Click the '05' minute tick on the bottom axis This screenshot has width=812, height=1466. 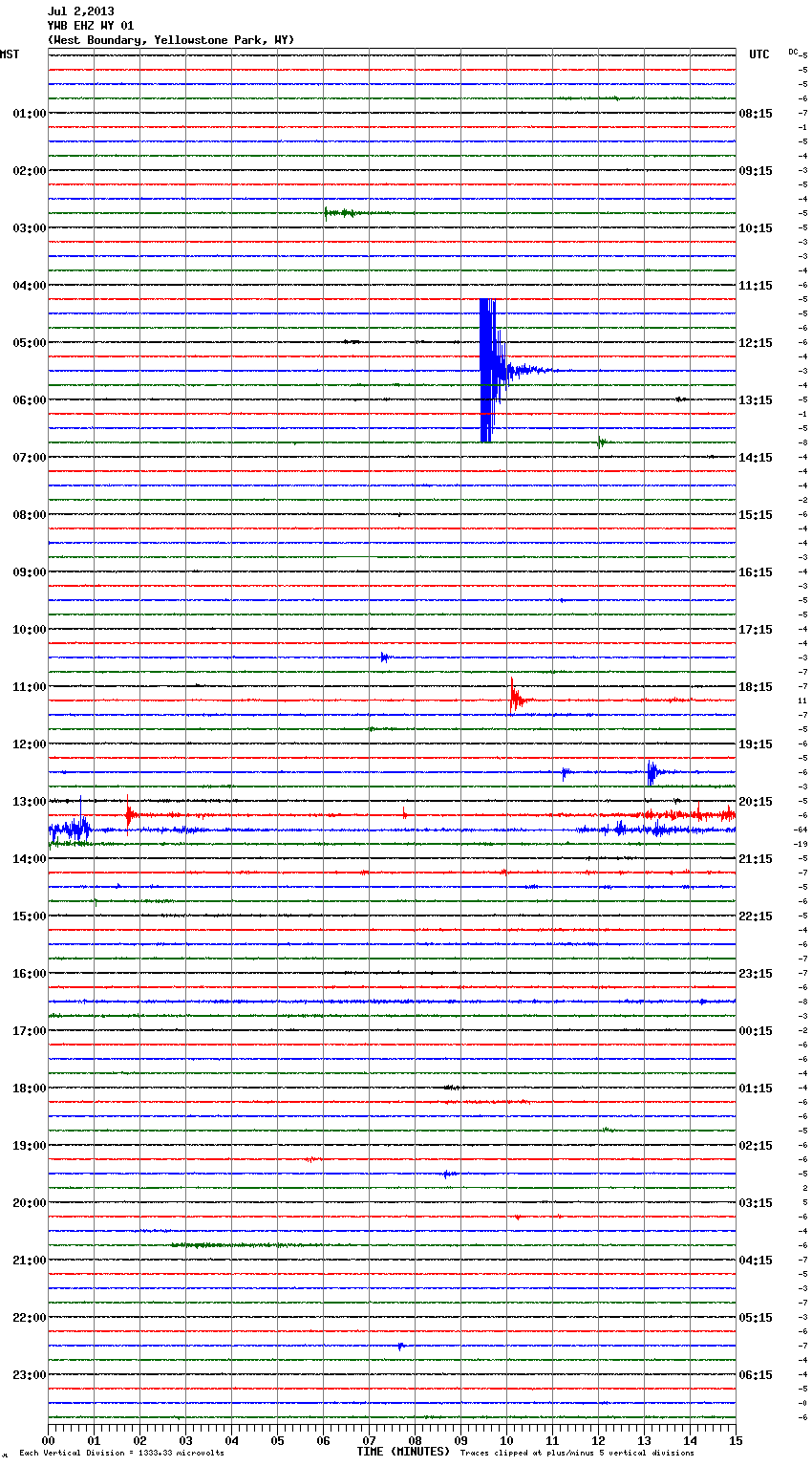(x=277, y=1440)
